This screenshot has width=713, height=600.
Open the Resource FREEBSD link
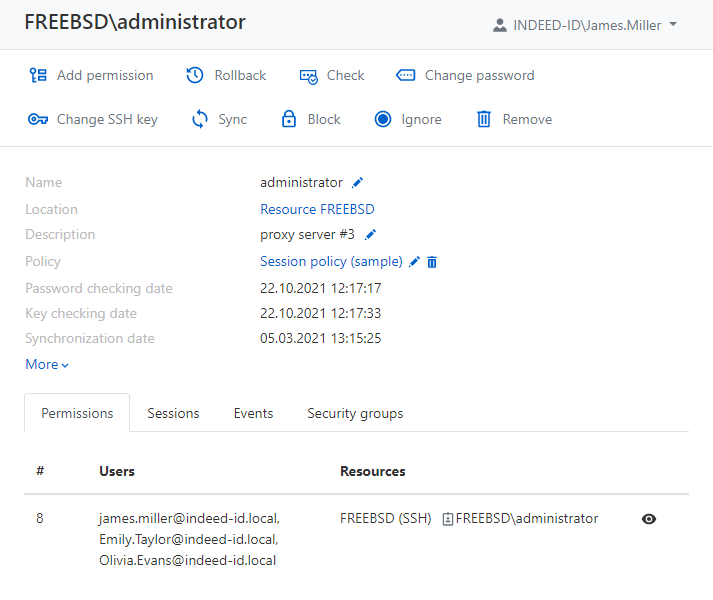click(x=317, y=209)
